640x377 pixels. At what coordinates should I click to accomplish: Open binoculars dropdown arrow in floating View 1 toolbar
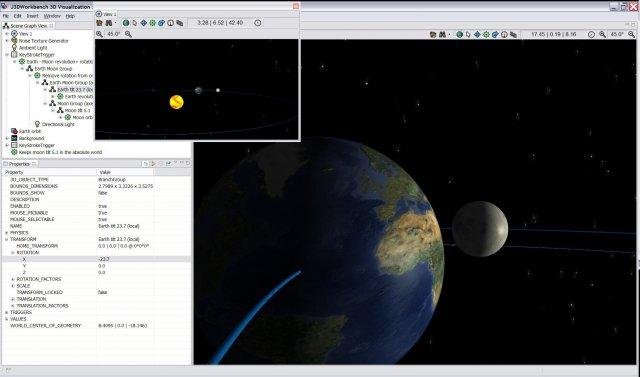(x=116, y=23)
